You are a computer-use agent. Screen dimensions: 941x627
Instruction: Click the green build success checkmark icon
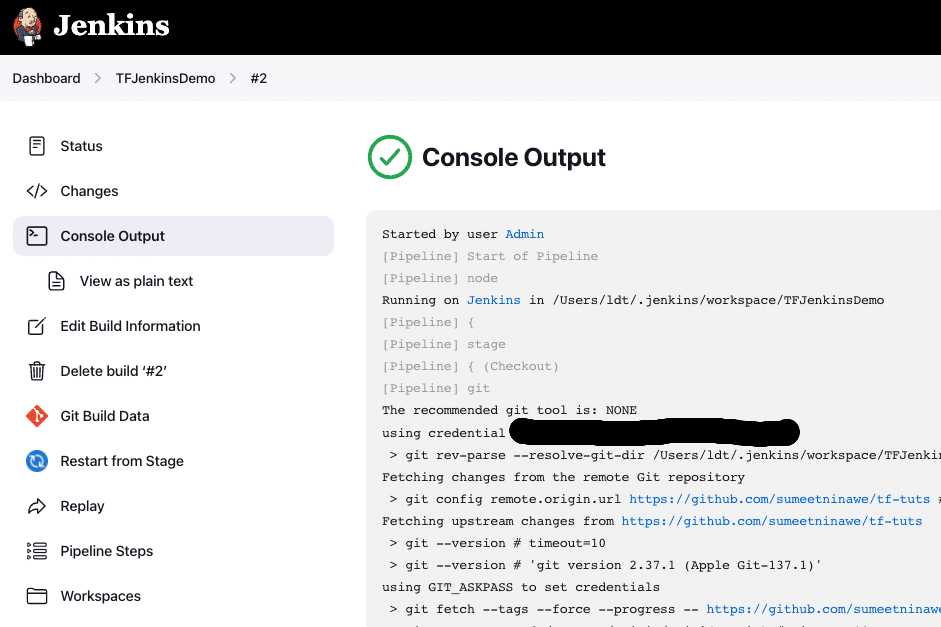click(390, 157)
